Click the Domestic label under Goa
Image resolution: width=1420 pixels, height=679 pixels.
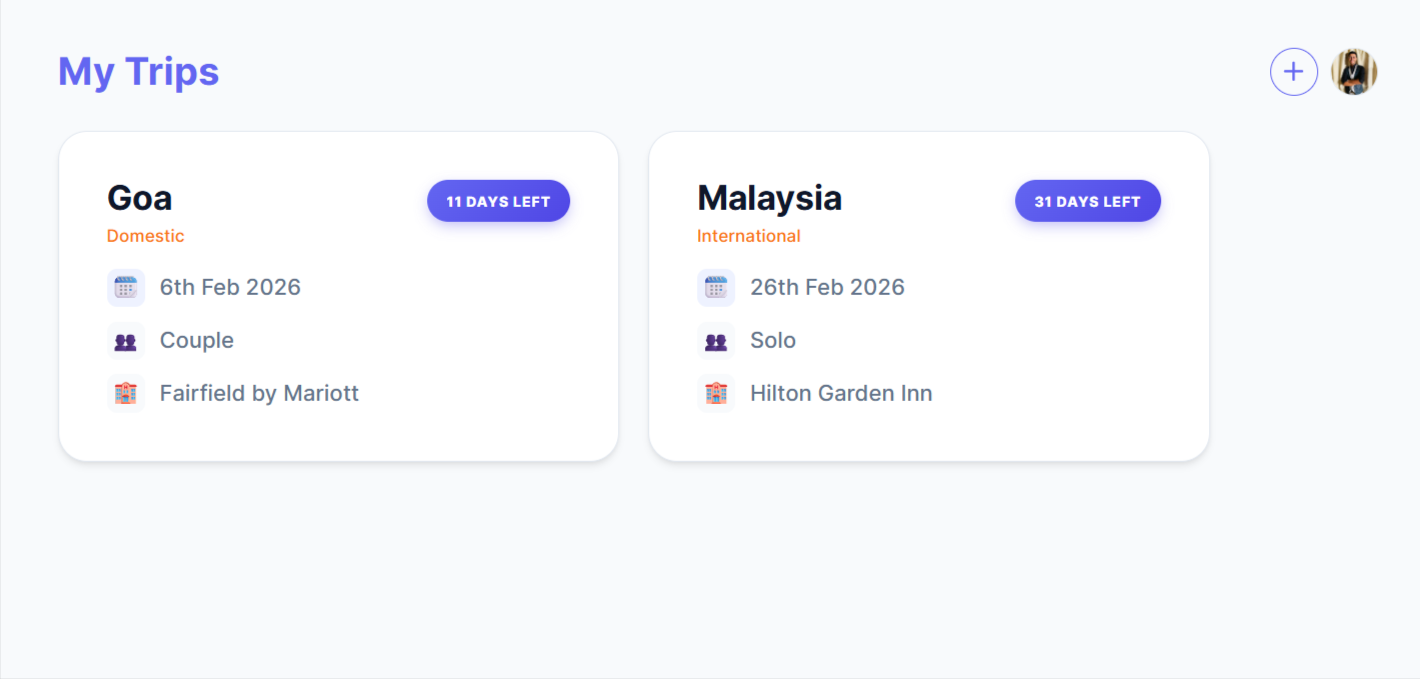(145, 236)
